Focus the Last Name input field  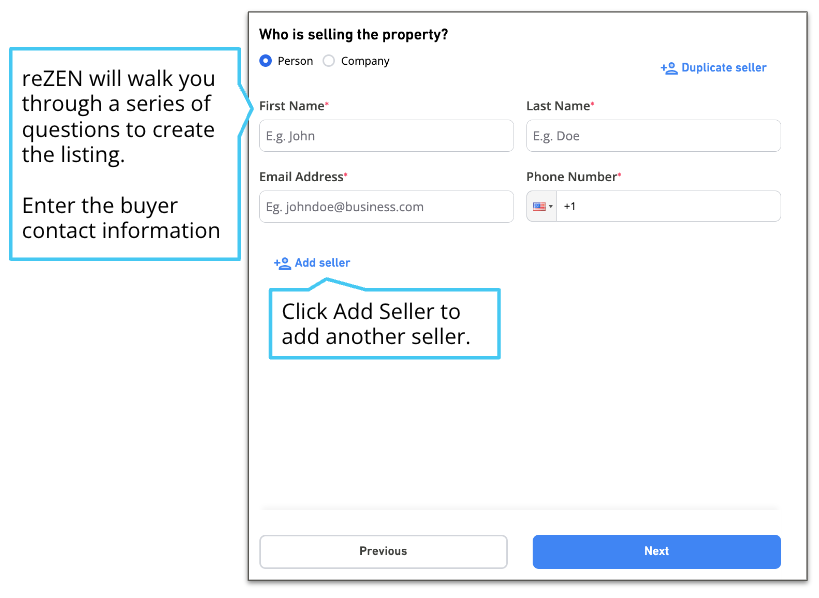pyautogui.click(x=653, y=136)
